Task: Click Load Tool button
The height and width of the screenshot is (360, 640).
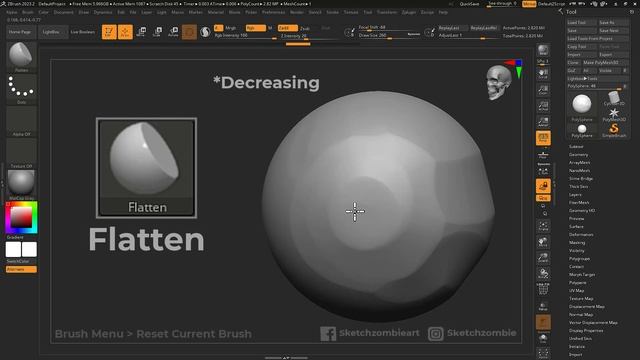Action: (x=582, y=22)
